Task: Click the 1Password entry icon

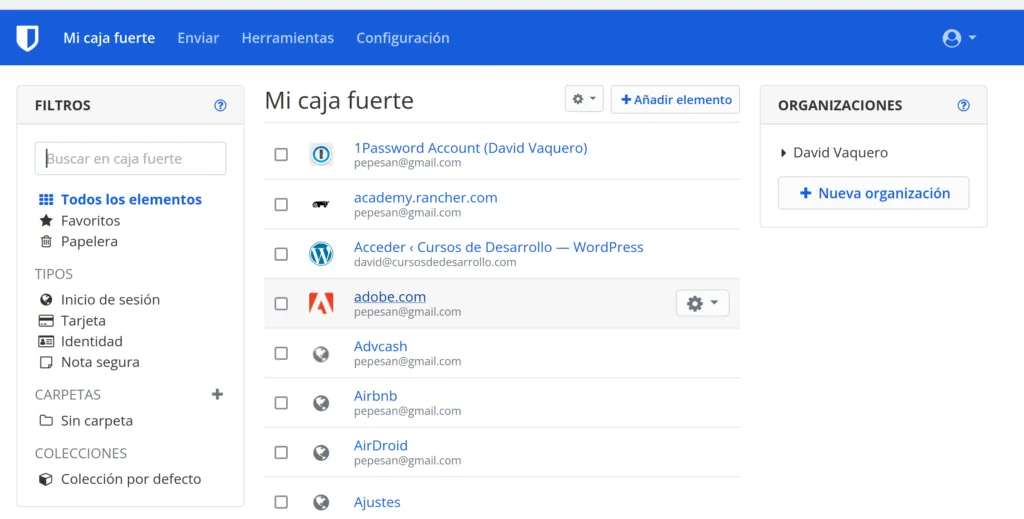Action: pyautogui.click(x=321, y=155)
